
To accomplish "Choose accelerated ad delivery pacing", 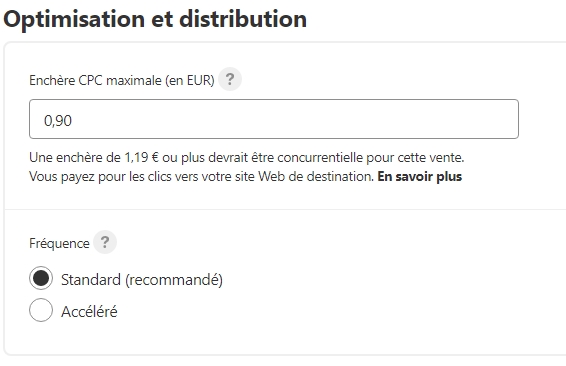I will (x=41, y=310).
